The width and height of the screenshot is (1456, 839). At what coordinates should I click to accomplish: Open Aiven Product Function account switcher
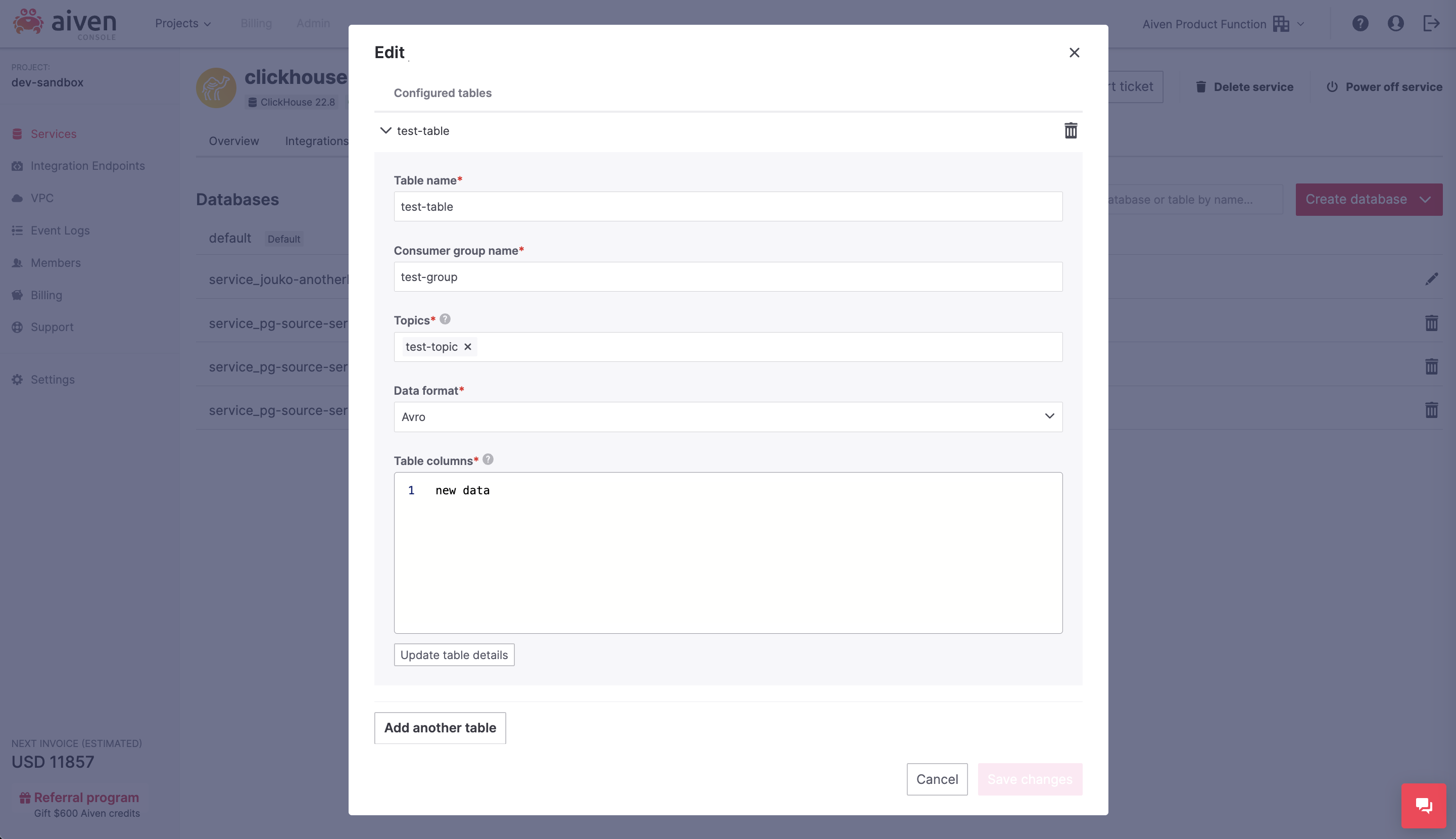pyautogui.click(x=1223, y=24)
